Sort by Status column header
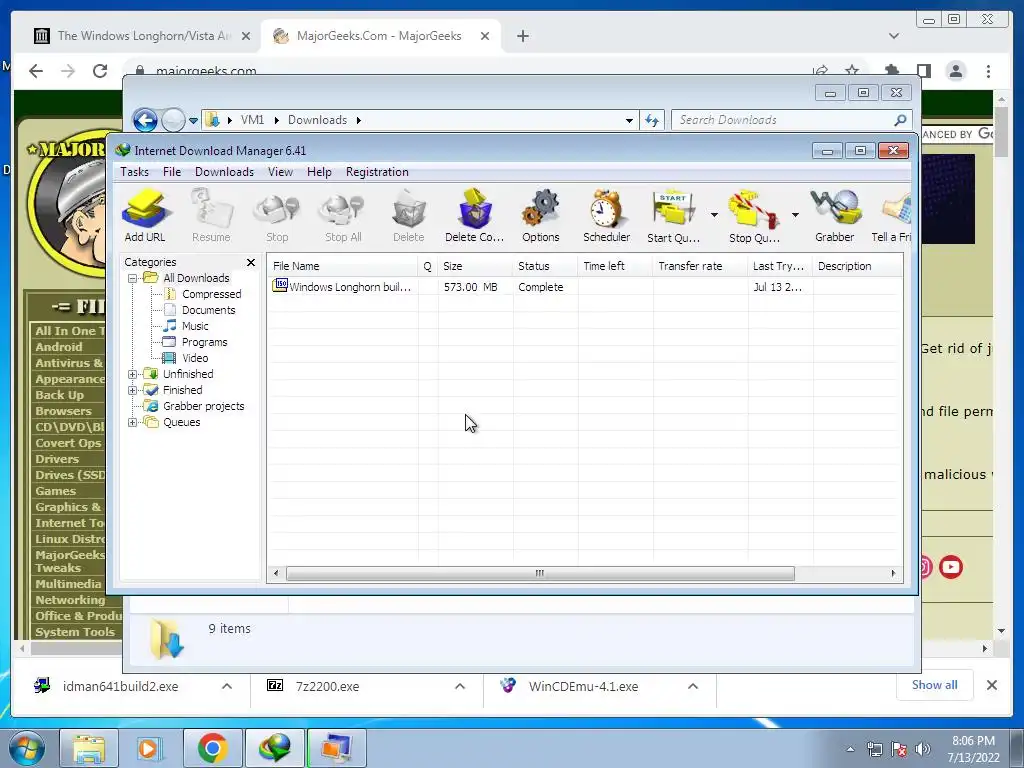The height and width of the screenshot is (768, 1024). (x=545, y=266)
